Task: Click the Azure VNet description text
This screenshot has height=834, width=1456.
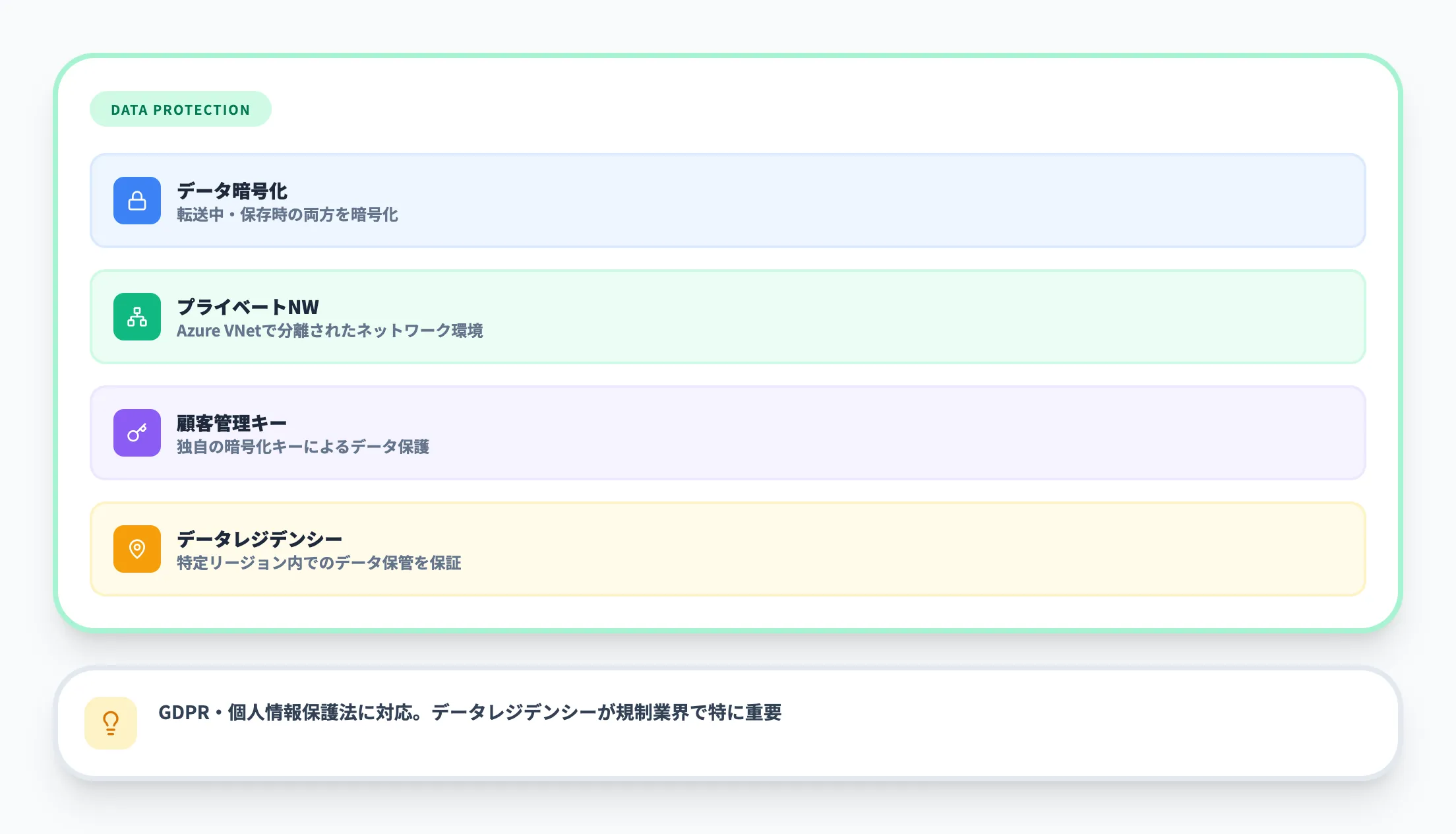Action: click(x=330, y=332)
